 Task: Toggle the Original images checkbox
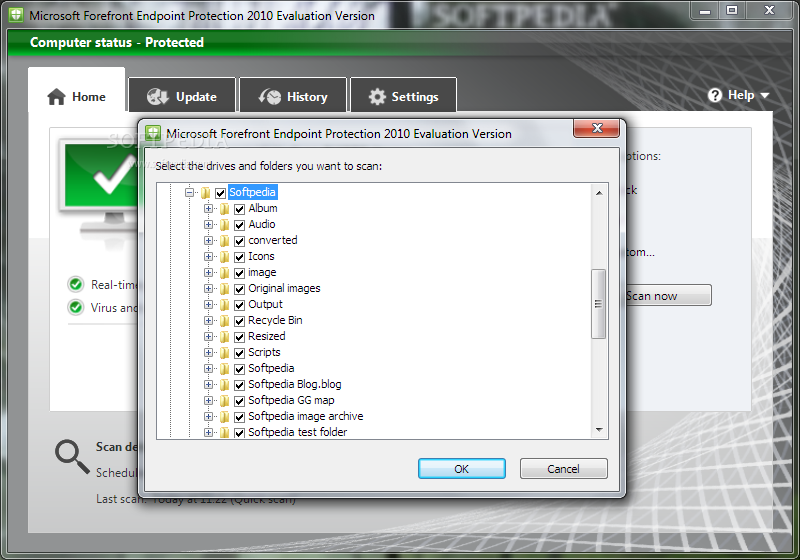click(x=239, y=289)
